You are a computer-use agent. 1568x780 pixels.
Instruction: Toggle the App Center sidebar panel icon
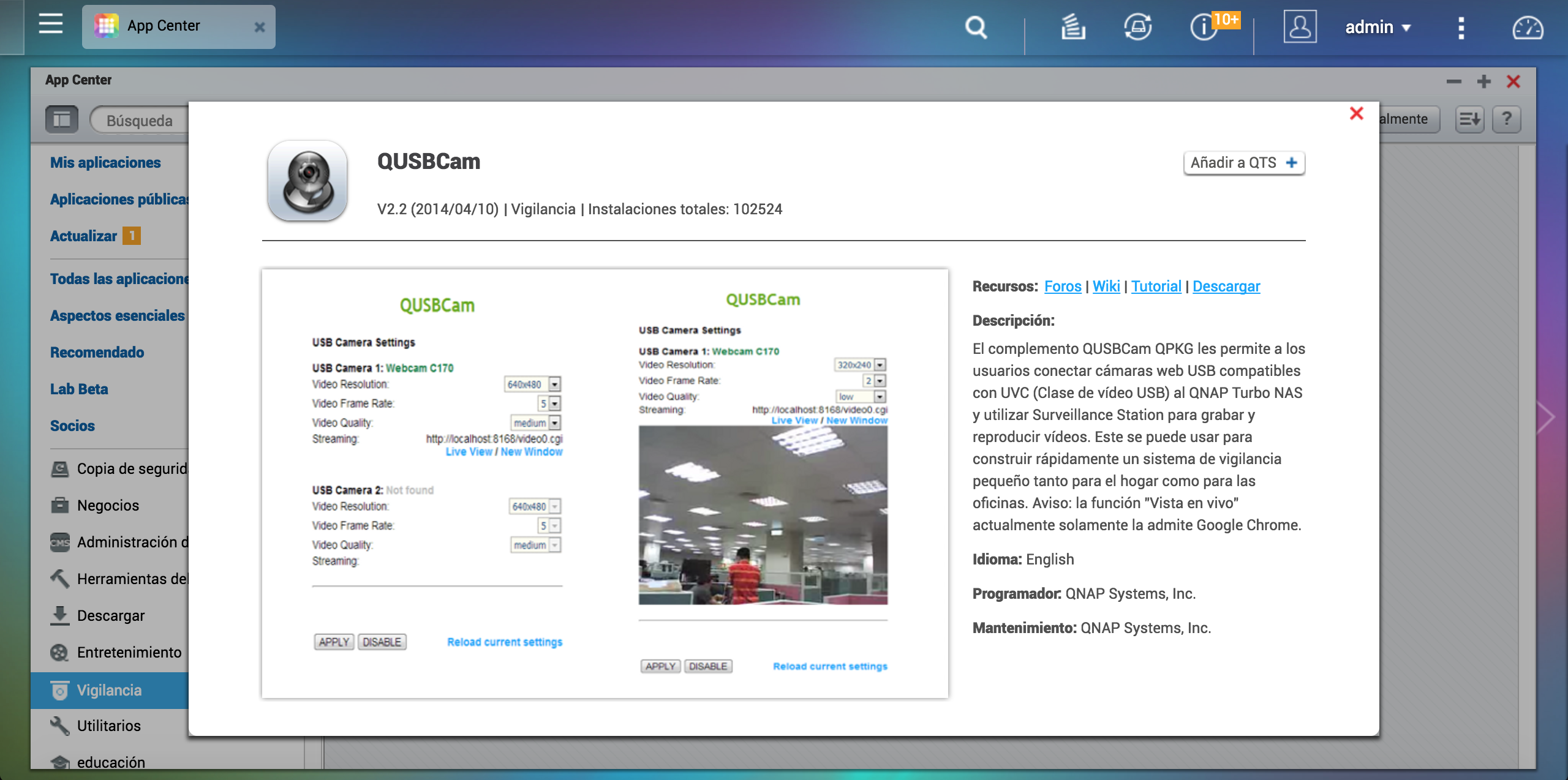62,119
